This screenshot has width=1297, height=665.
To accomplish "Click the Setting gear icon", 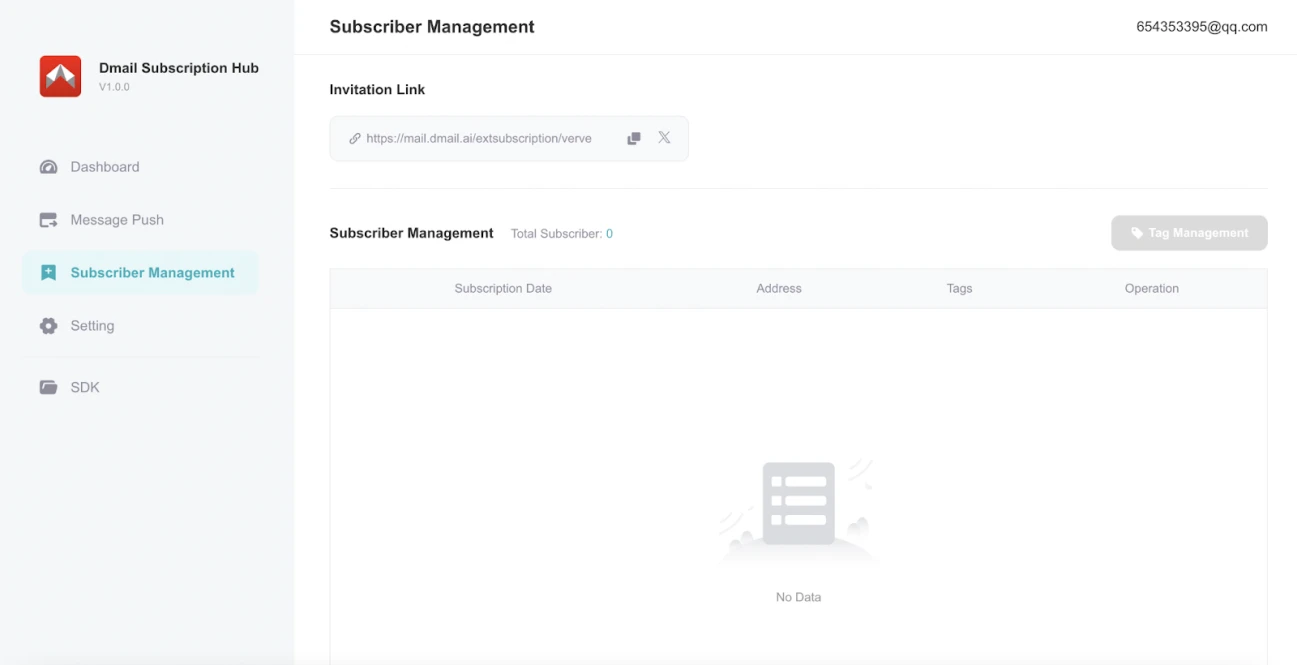I will (48, 326).
